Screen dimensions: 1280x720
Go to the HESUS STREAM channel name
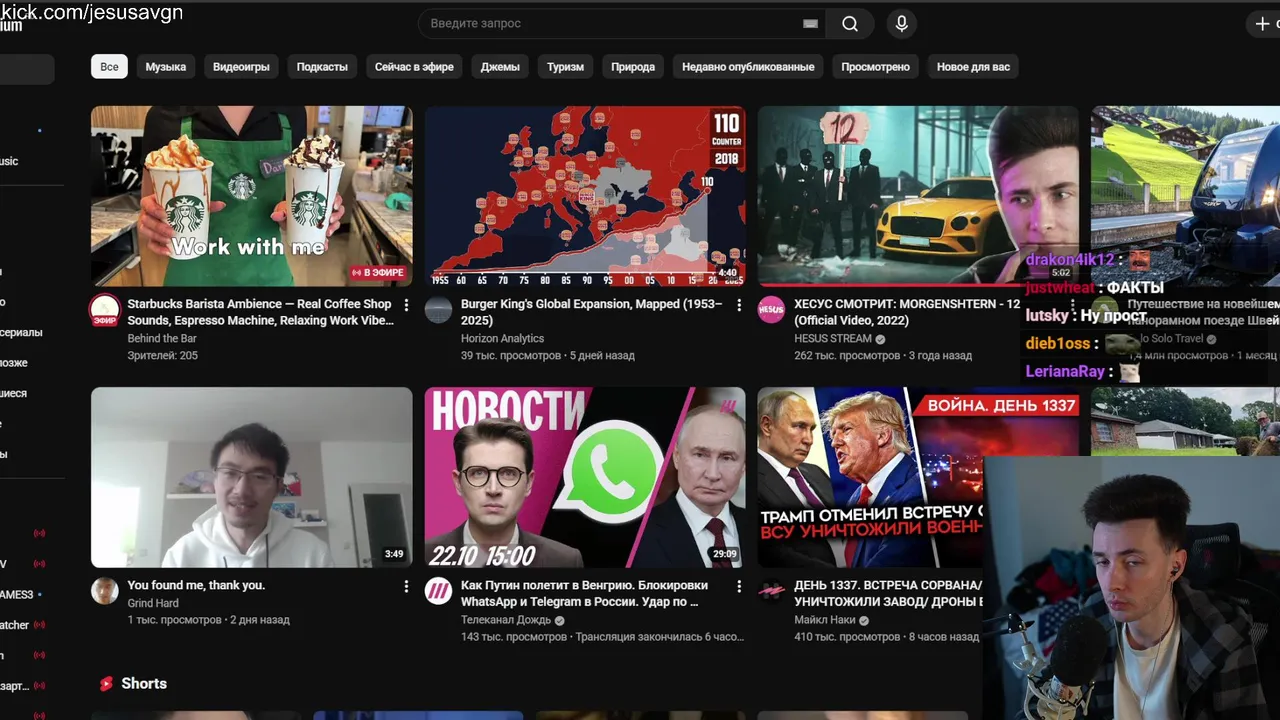pos(833,339)
